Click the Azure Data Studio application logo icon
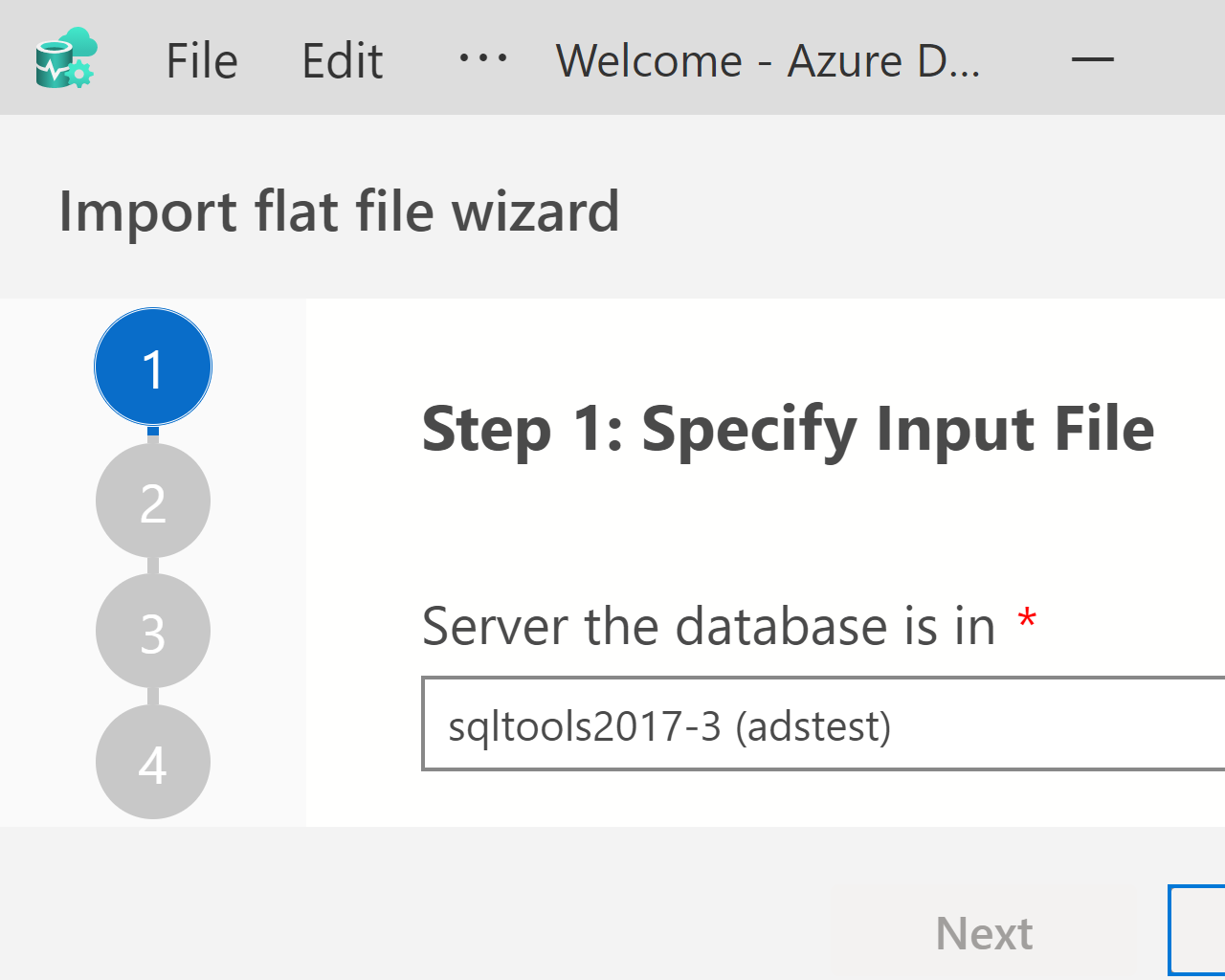Screen dimensions: 1225x980 point(63,57)
